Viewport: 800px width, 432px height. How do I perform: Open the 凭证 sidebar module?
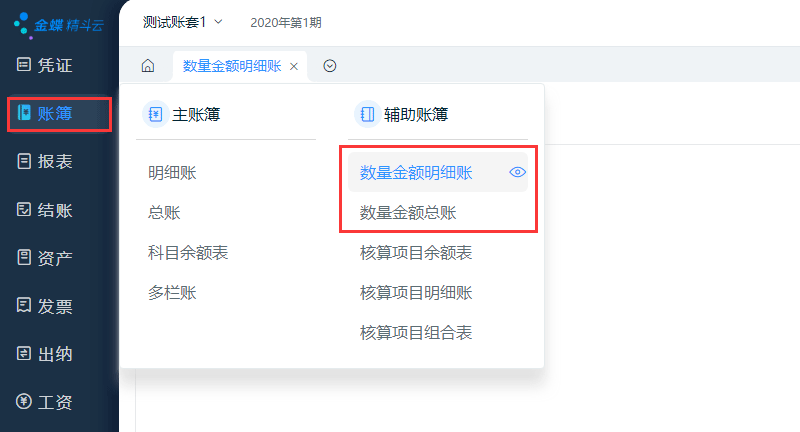point(45,65)
